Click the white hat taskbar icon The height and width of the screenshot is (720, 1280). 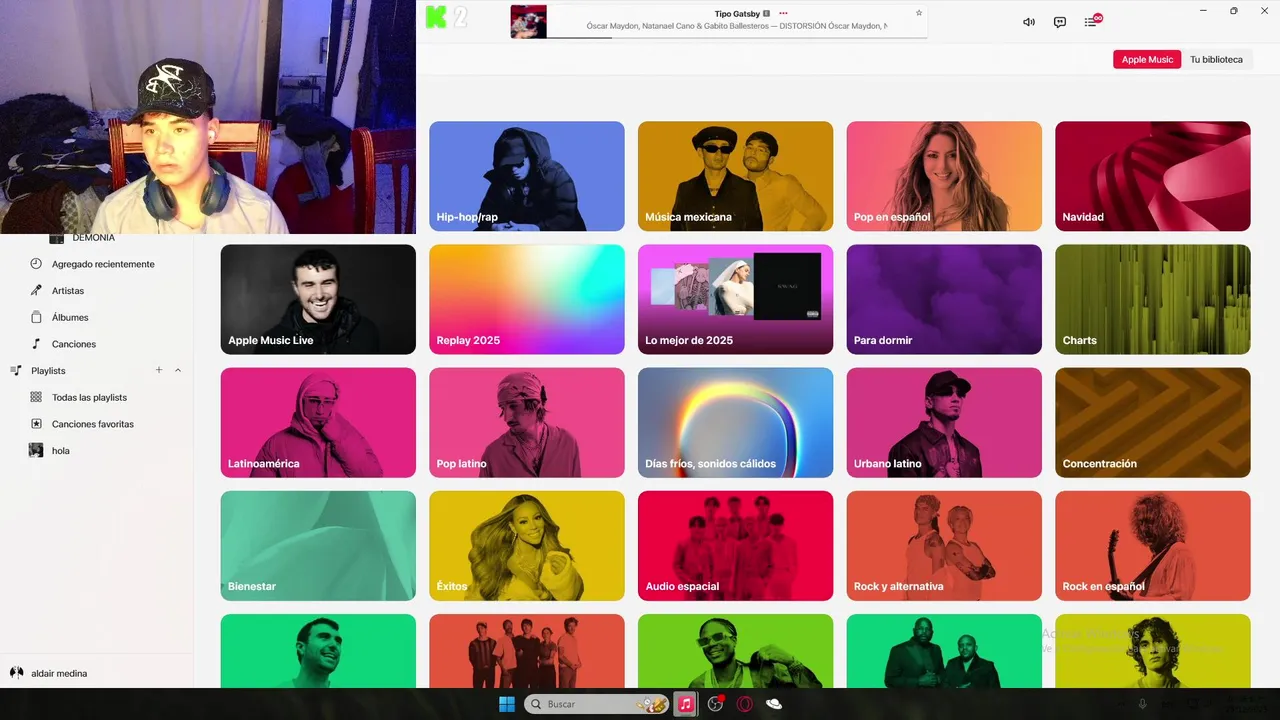pyautogui.click(x=773, y=704)
